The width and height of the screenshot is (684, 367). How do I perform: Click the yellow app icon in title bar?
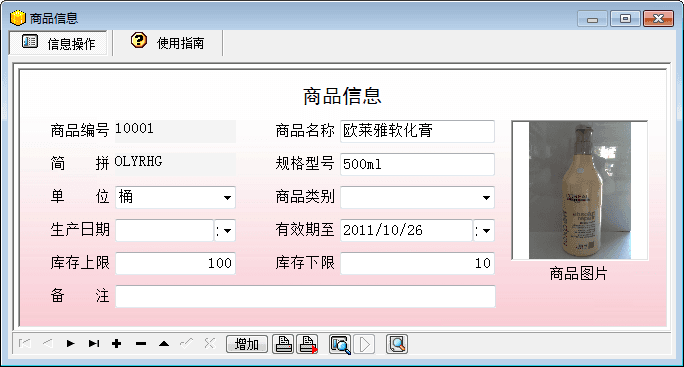pos(17,18)
